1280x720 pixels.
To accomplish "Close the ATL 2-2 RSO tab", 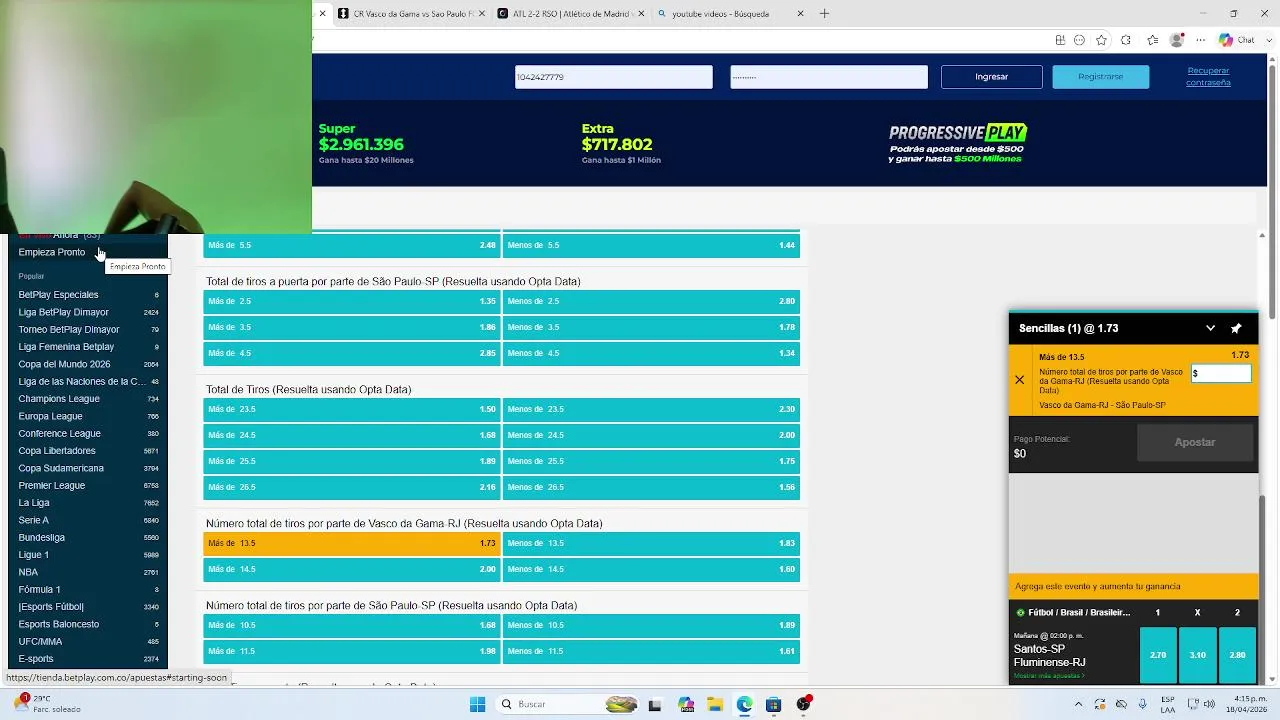I will 640,14.
